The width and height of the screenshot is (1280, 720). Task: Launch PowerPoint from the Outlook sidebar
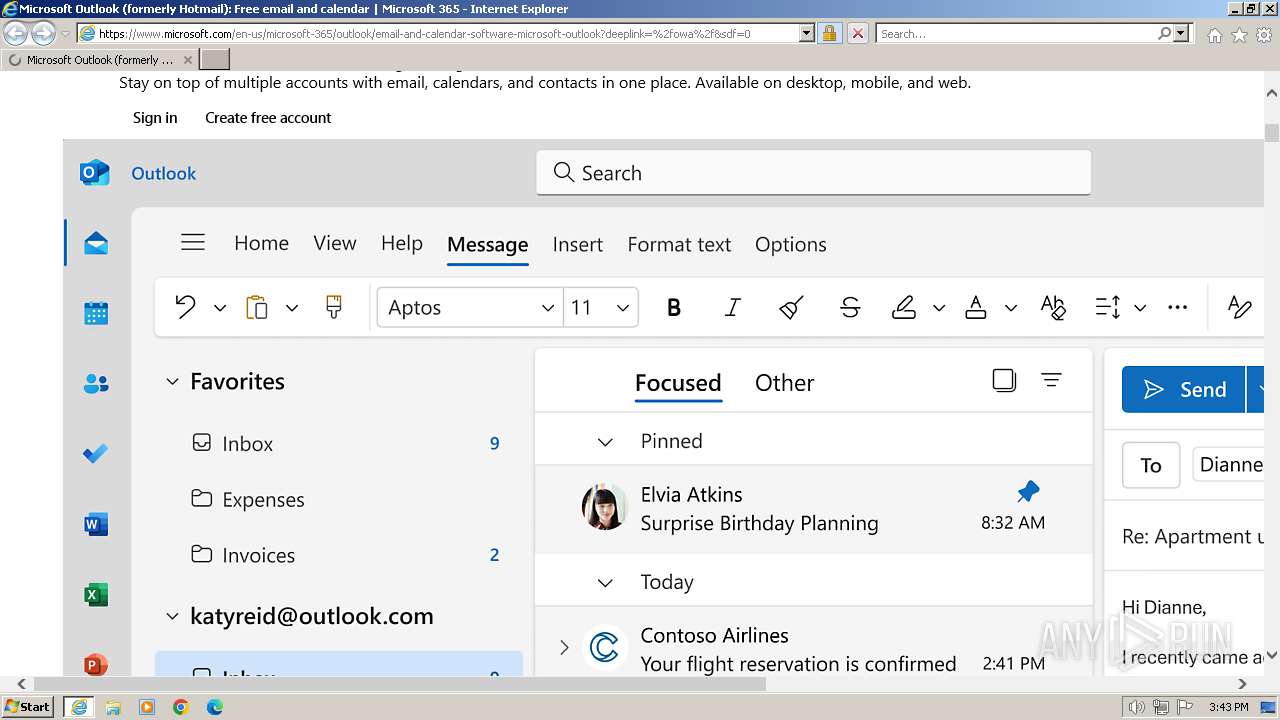(96, 664)
